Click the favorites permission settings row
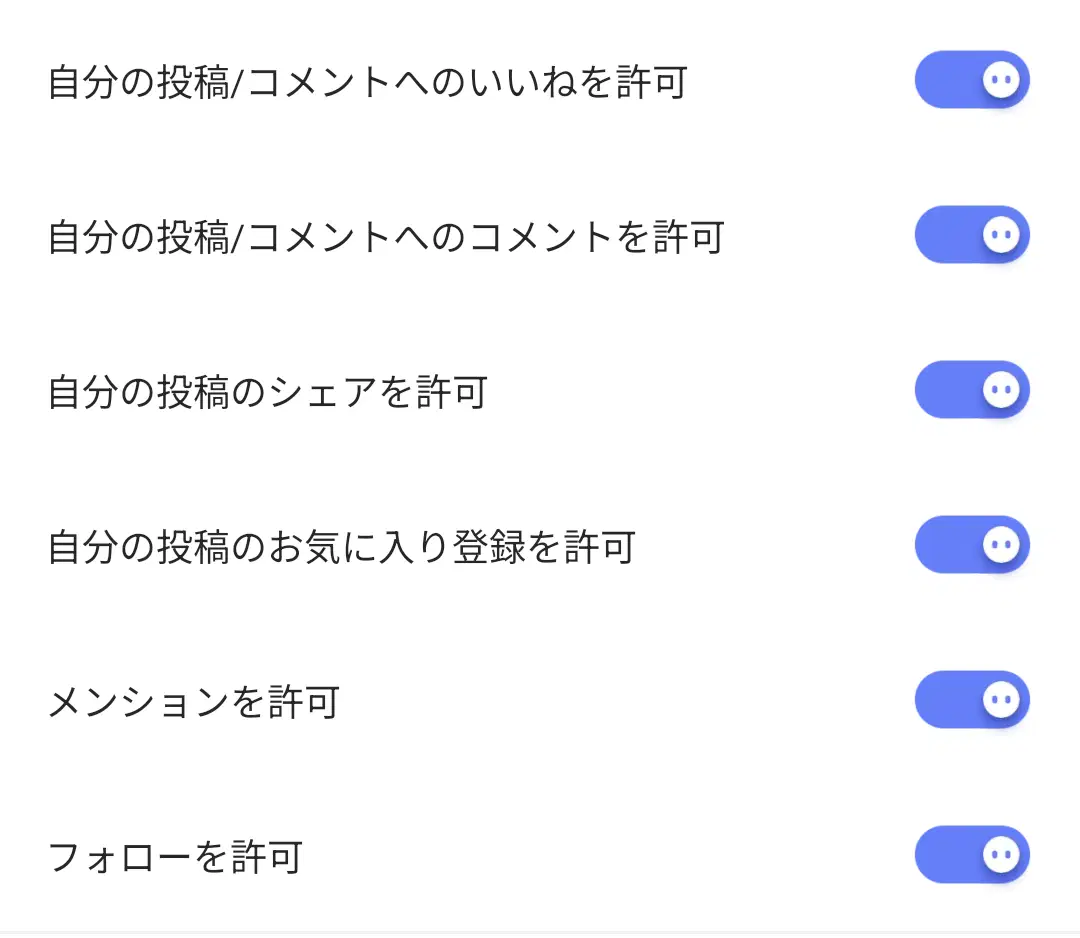1080x938 pixels. [540, 544]
